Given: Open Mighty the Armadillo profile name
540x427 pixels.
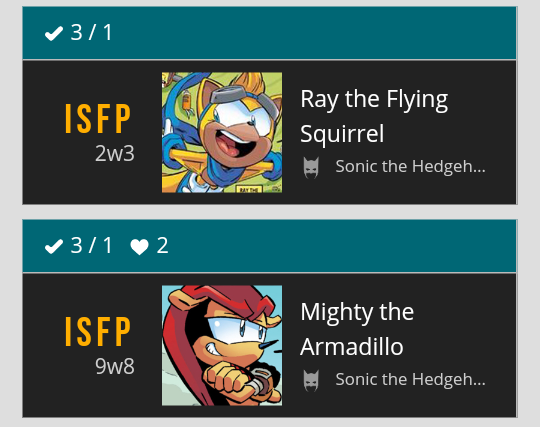Looking at the screenshot, I should point(357,329).
